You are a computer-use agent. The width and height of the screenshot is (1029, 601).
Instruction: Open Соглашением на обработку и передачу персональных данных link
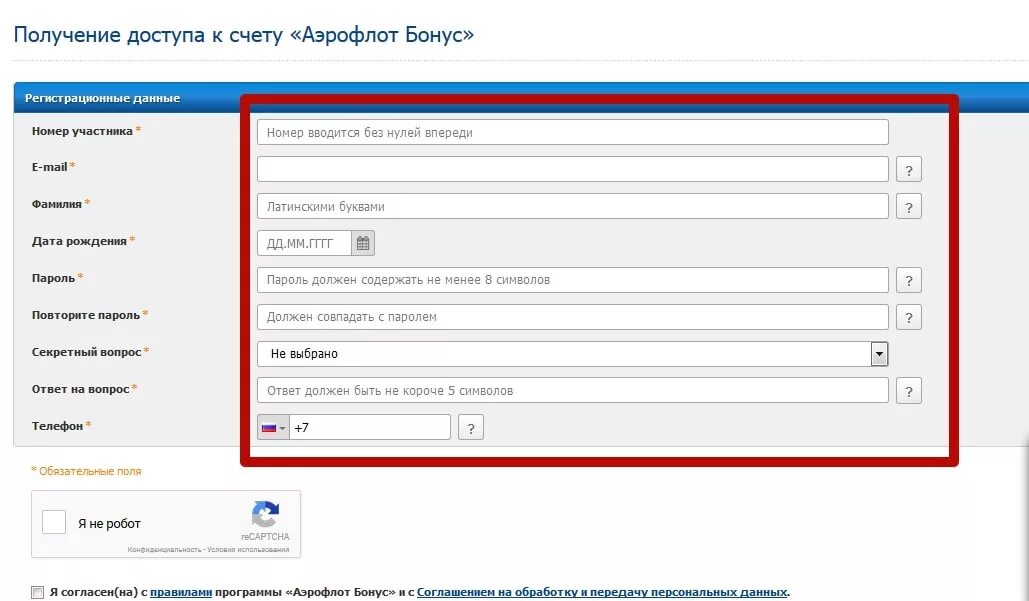tap(602, 592)
